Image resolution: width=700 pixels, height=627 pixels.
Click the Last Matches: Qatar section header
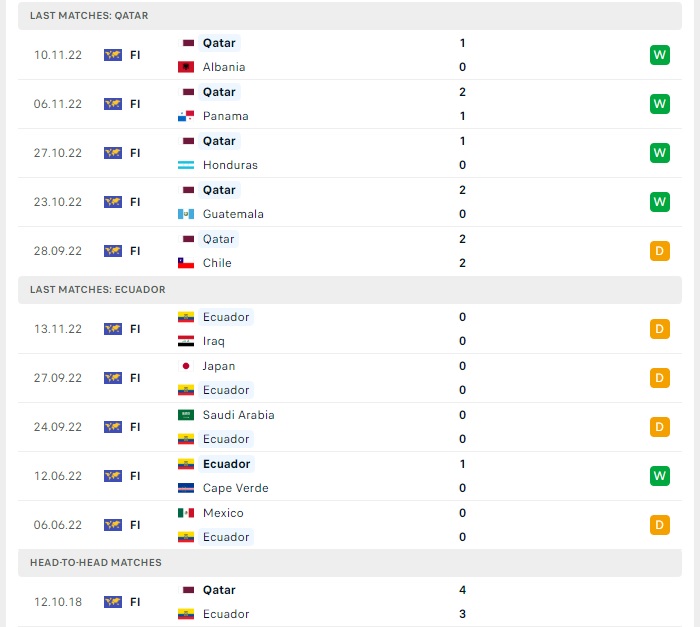[90, 16]
